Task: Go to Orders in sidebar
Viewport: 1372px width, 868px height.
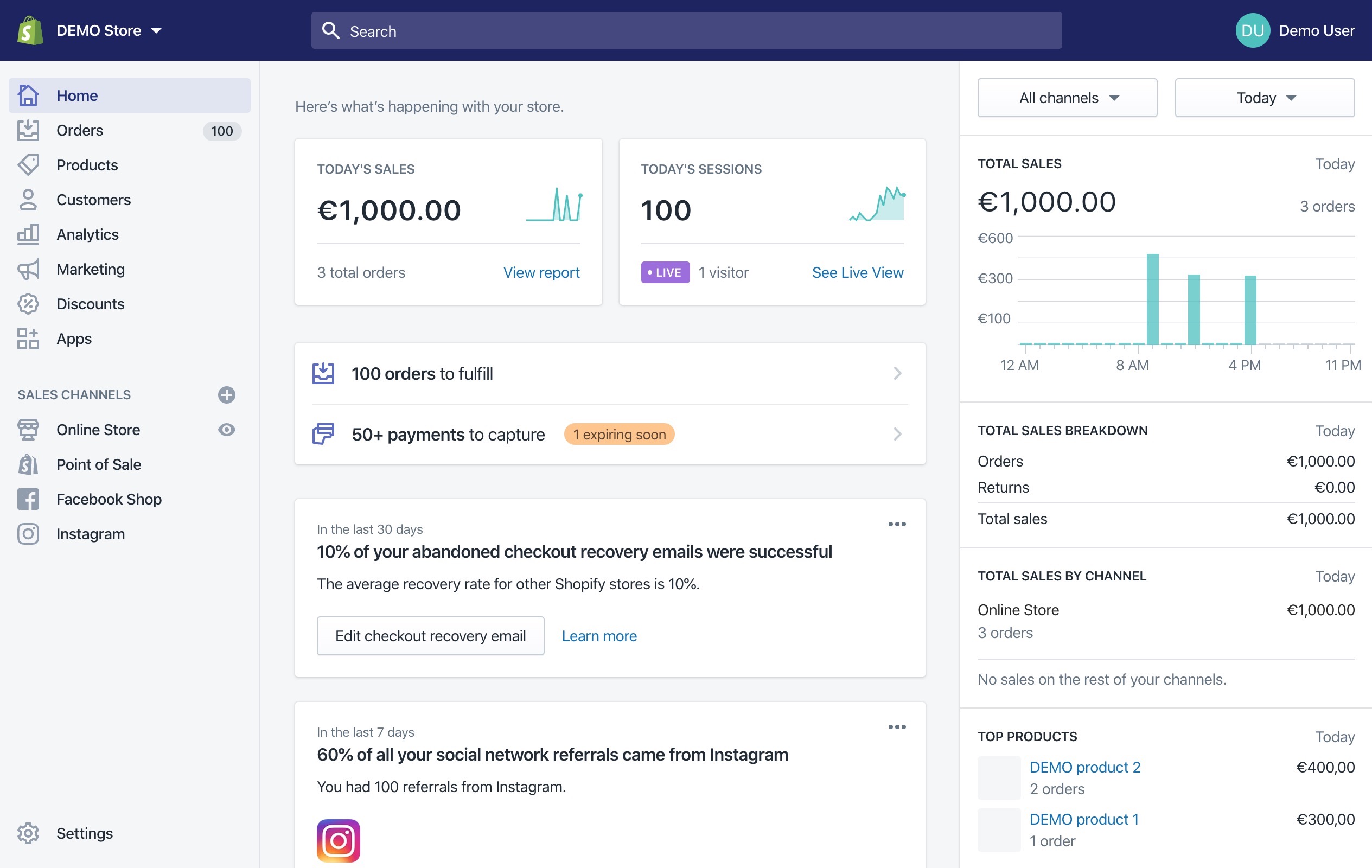Action: (80, 131)
